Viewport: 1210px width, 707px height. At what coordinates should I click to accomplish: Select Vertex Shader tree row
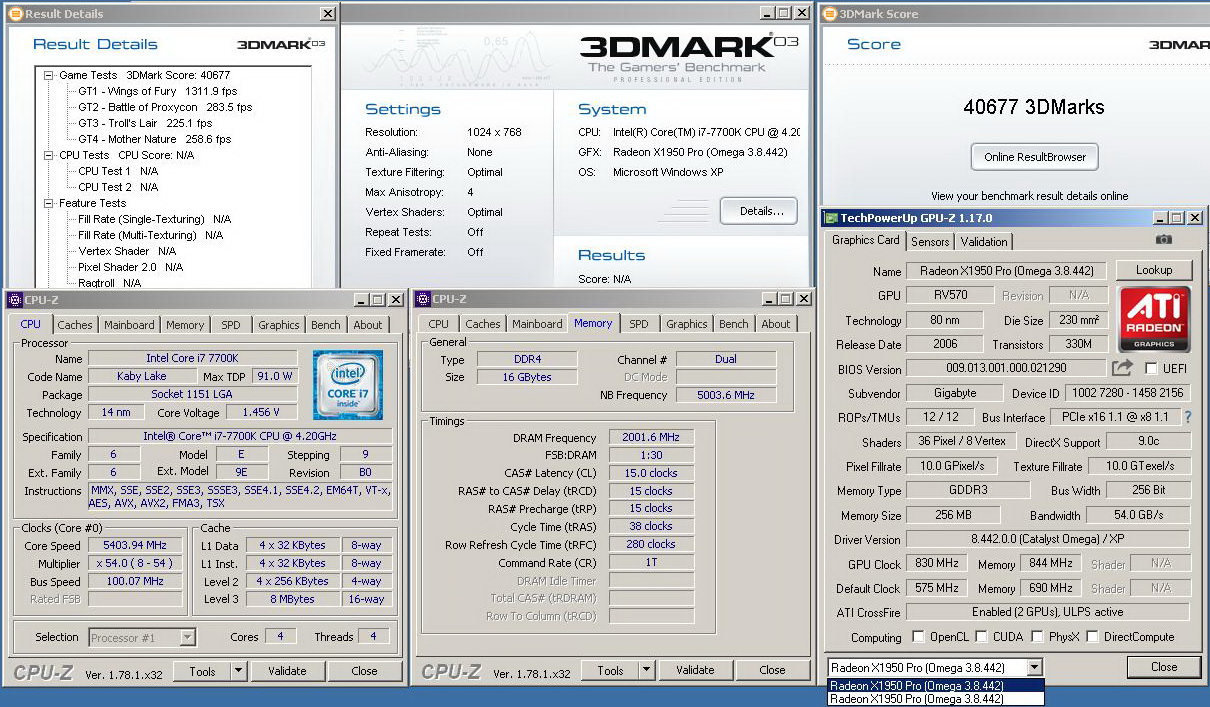point(127,251)
